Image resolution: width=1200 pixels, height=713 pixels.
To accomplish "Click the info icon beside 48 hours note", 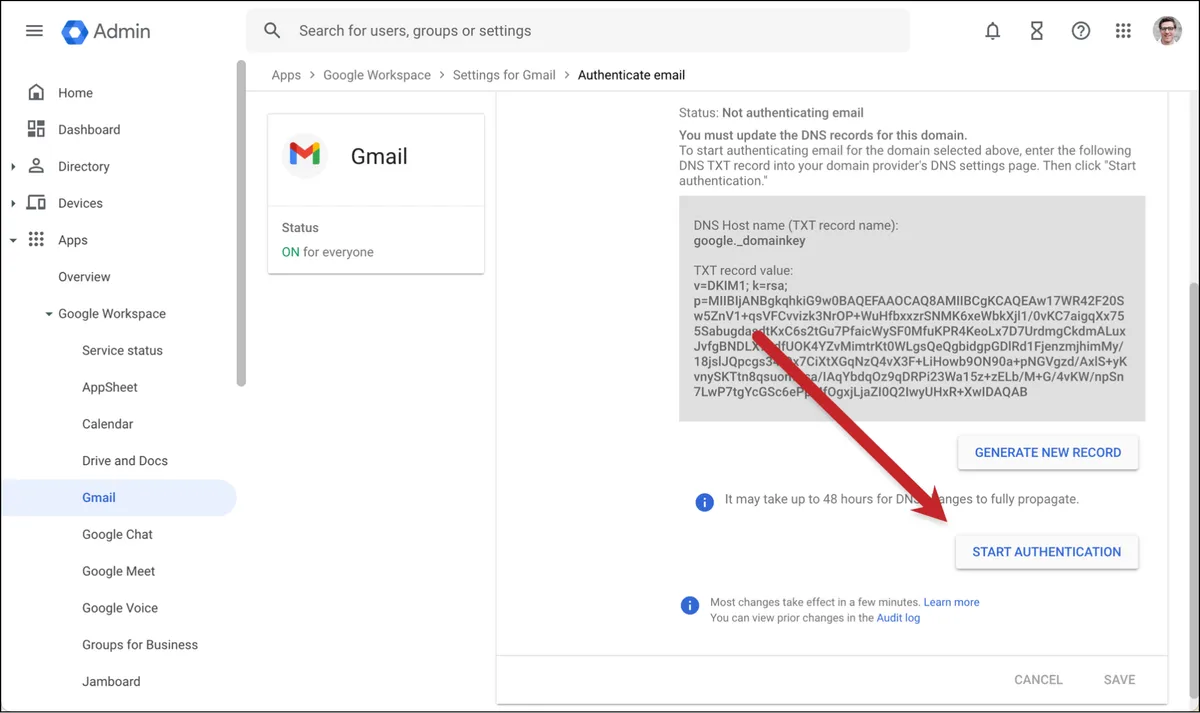I will [704, 502].
